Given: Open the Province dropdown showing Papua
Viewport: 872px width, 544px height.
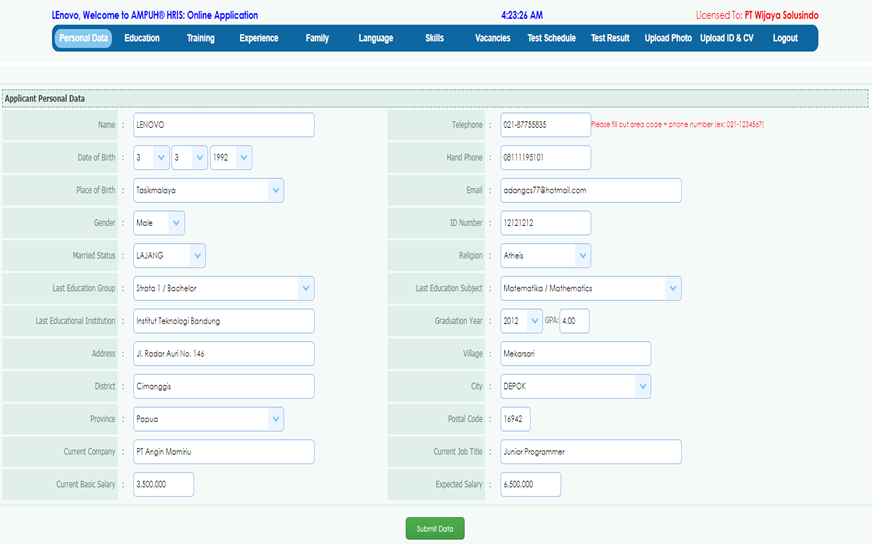Looking at the screenshot, I should 208,419.
